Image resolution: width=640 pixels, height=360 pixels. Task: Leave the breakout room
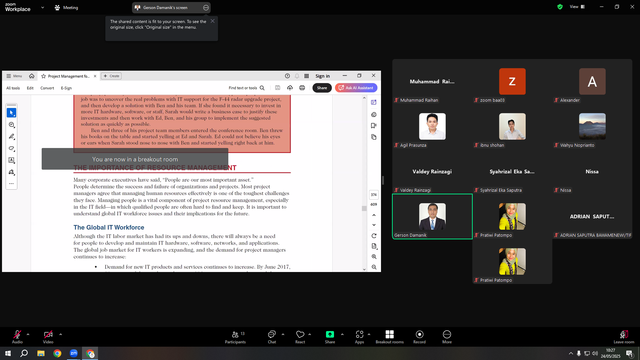click(624, 336)
